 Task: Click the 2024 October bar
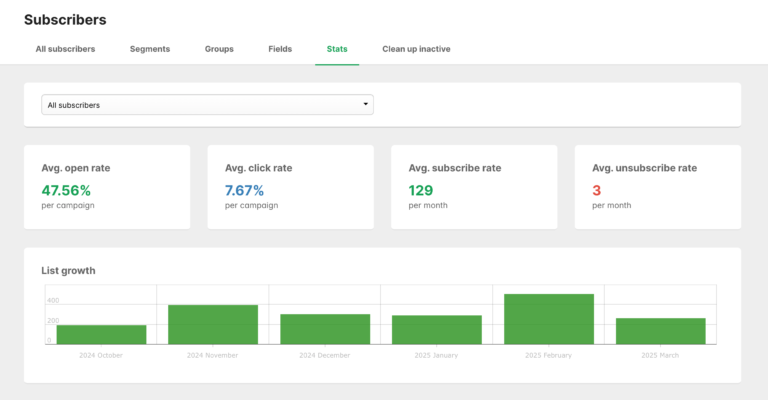pos(101,334)
